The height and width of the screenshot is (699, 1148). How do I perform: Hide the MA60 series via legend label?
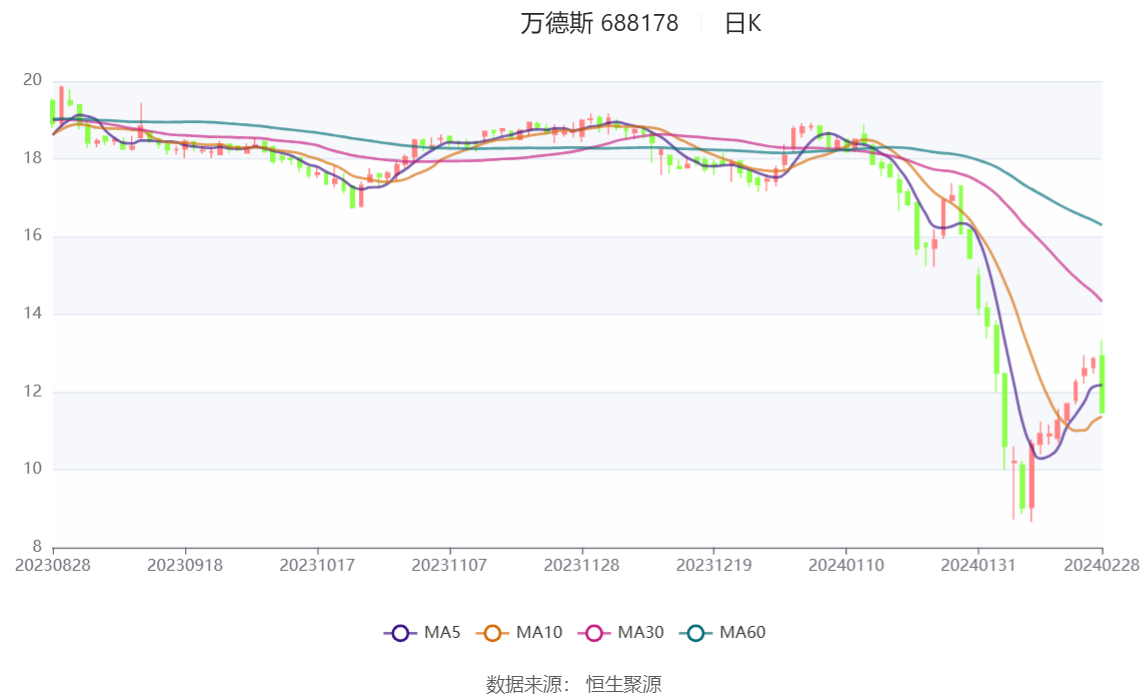[x=742, y=632]
